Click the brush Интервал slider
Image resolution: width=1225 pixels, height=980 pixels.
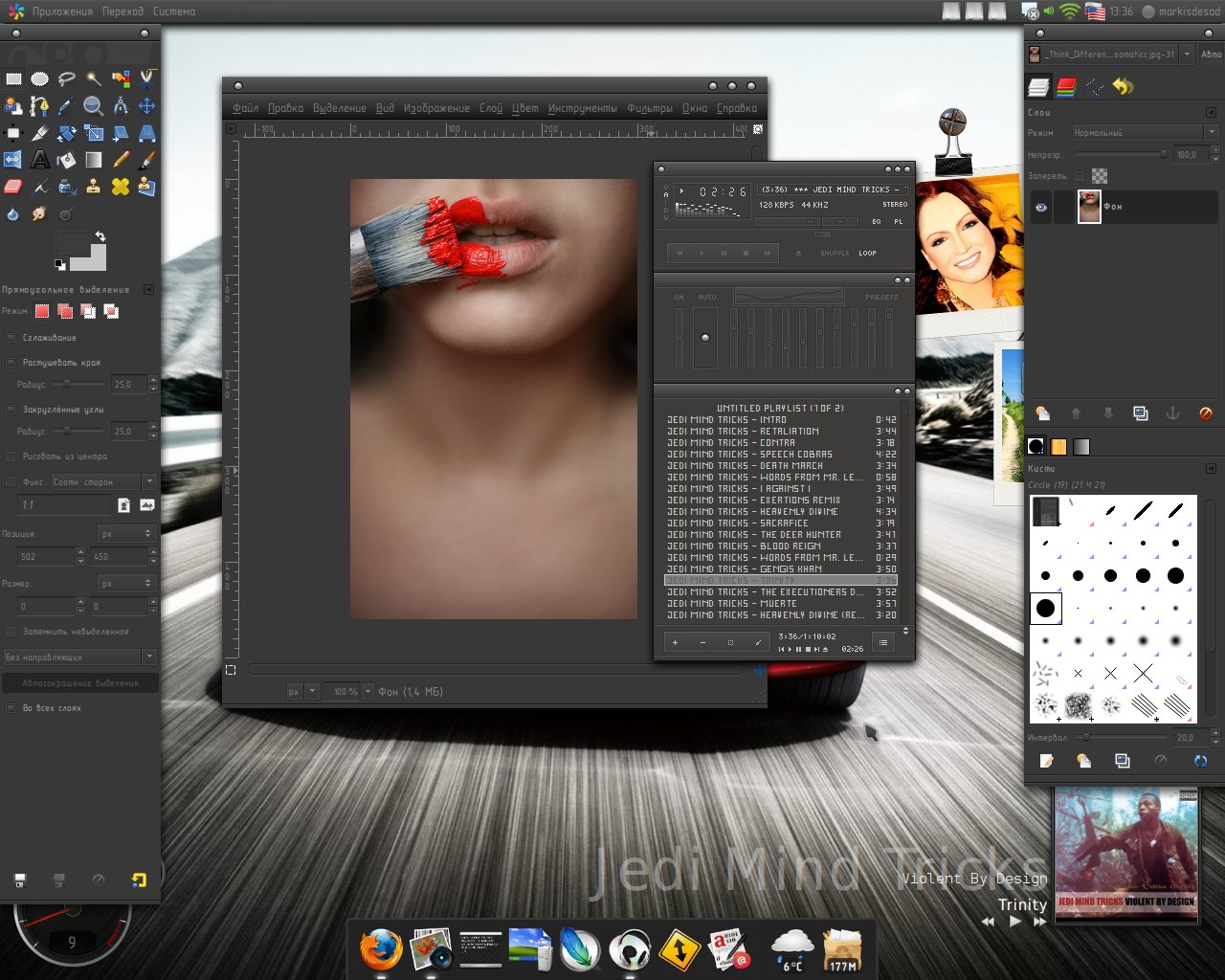(x=1121, y=738)
